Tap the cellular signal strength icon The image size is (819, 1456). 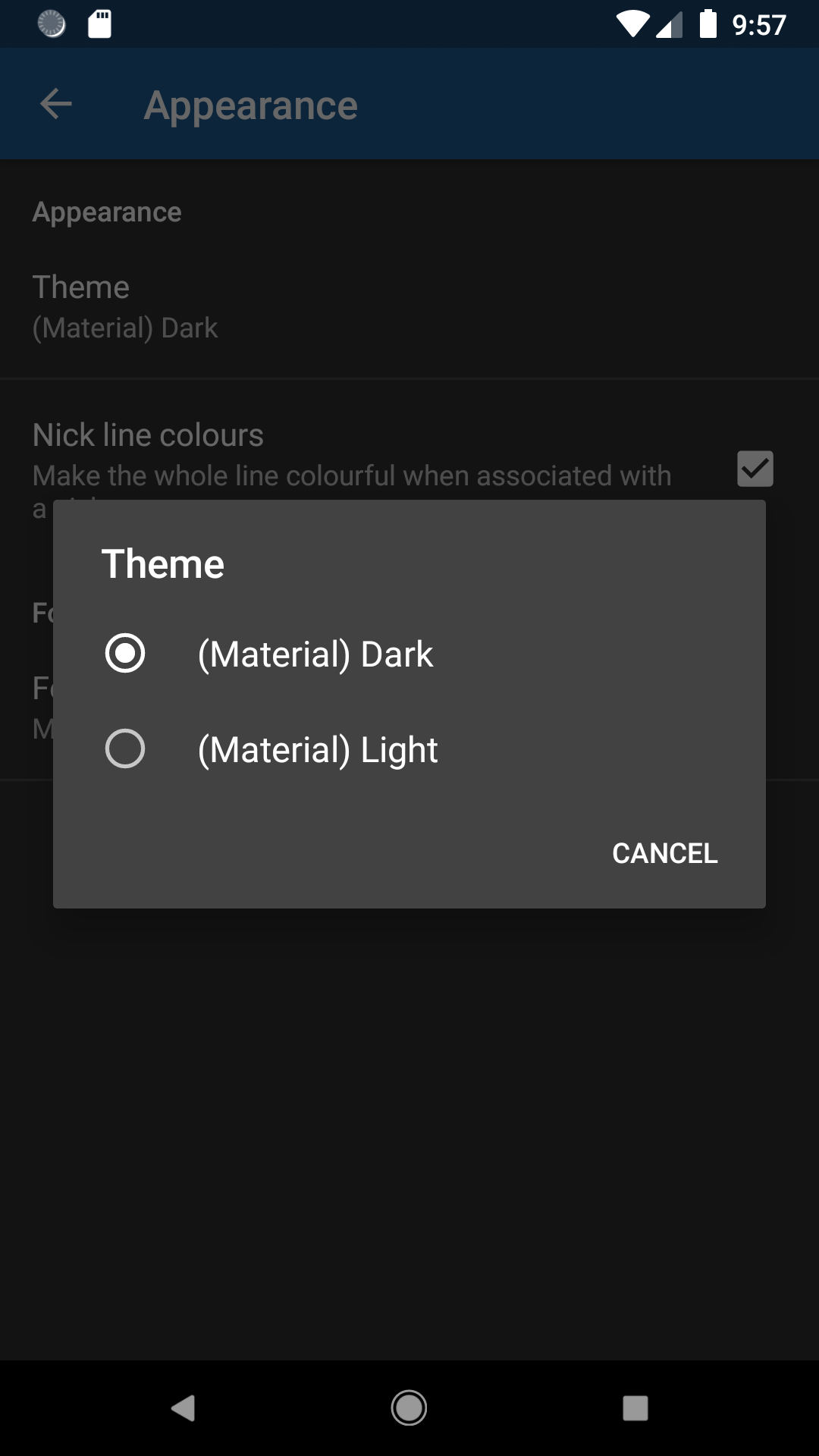(669, 26)
